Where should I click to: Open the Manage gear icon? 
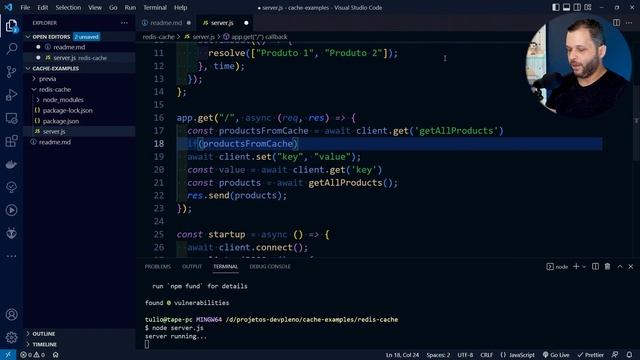click(11, 338)
